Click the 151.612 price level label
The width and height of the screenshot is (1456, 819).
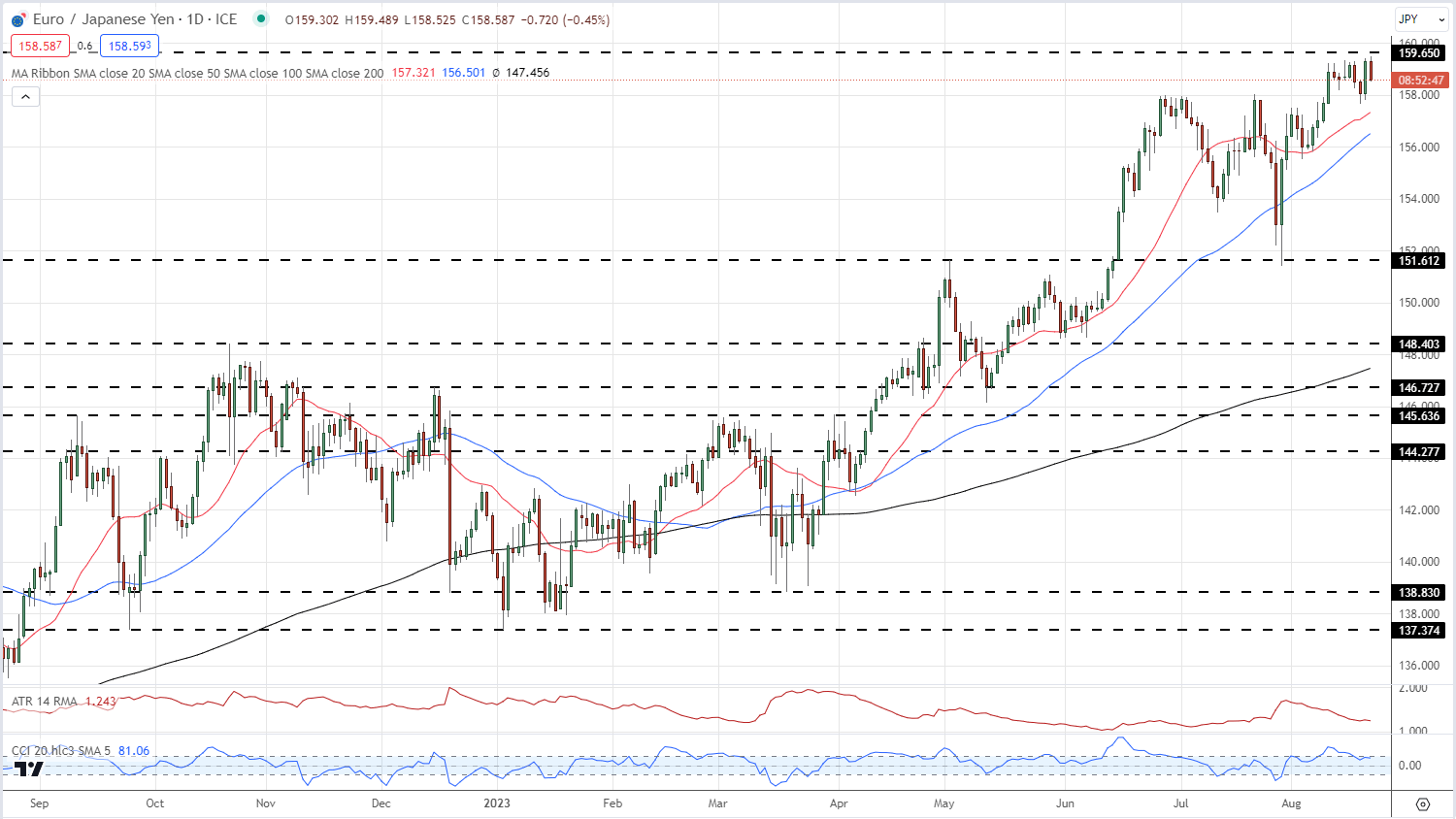1419,261
